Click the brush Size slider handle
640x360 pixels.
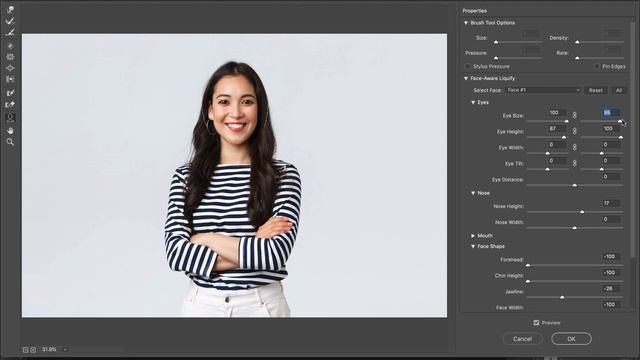click(496, 42)
